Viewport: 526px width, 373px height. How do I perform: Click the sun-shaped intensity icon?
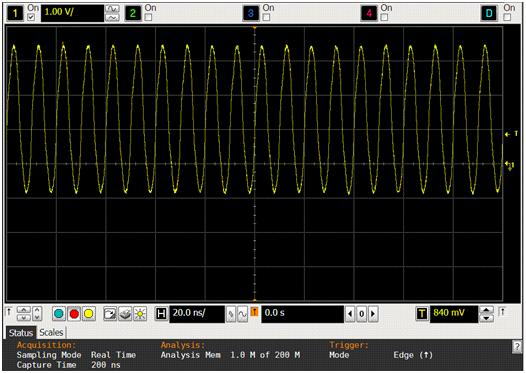point(140,314)
